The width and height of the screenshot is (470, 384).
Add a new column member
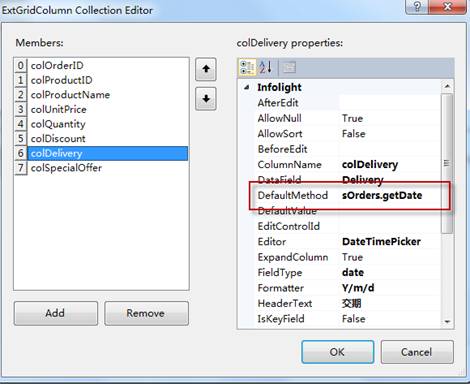(x=56, y=313)
